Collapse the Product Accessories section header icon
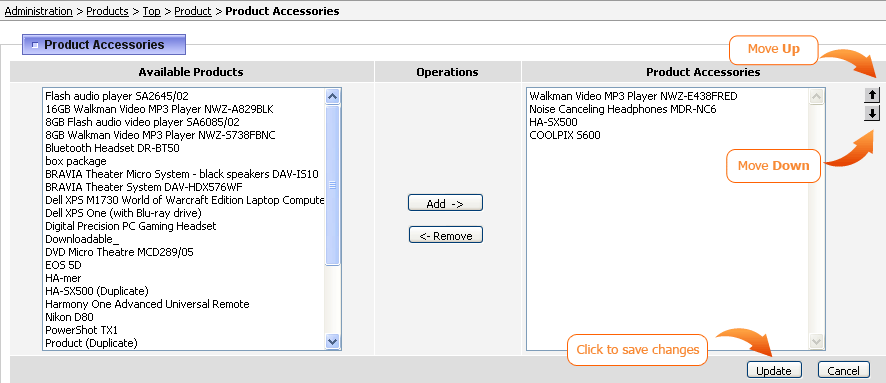The width and height of the screenshot is (886, 383). [x=35, y=45]
